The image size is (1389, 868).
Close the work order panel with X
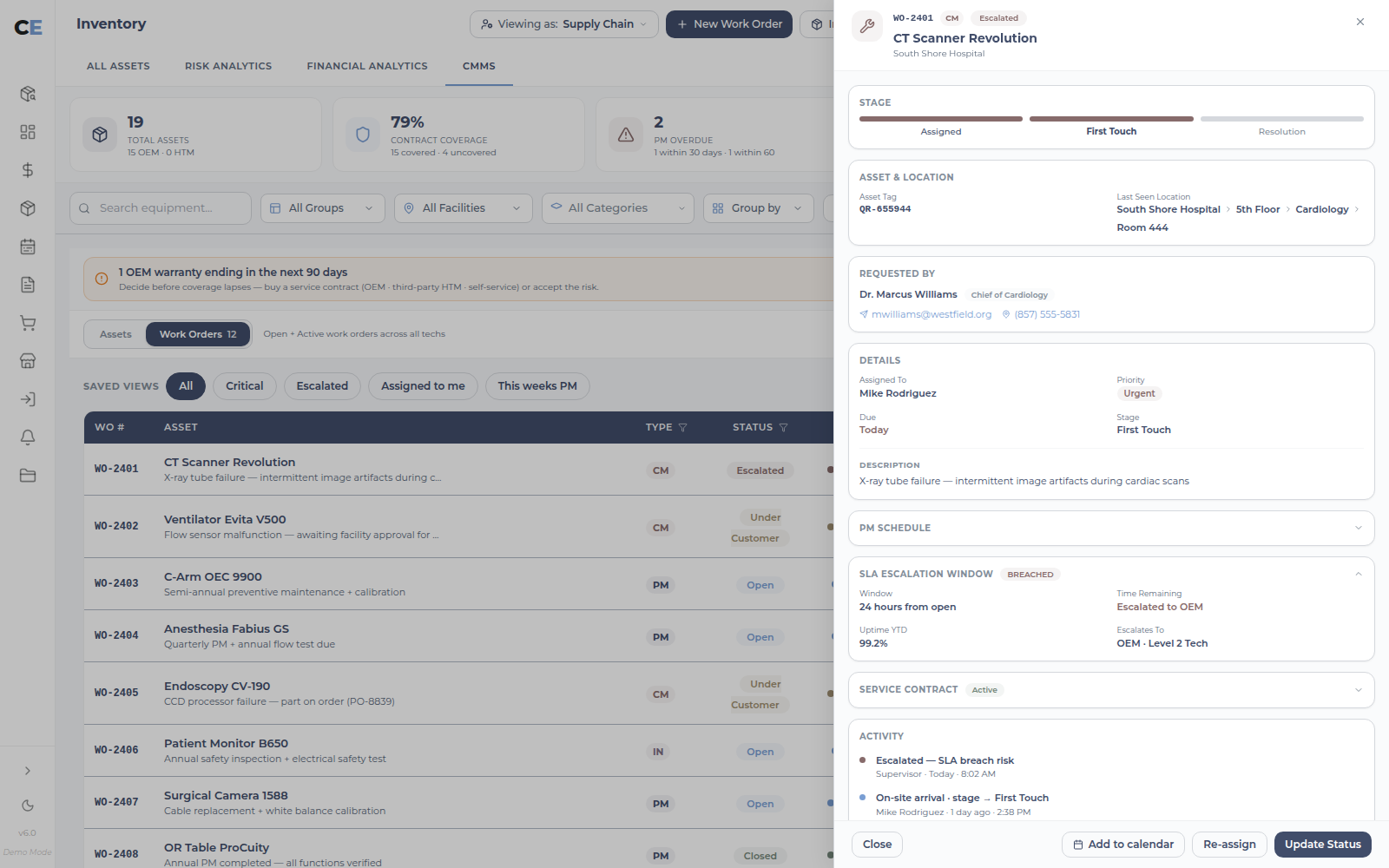[1360, 22]
